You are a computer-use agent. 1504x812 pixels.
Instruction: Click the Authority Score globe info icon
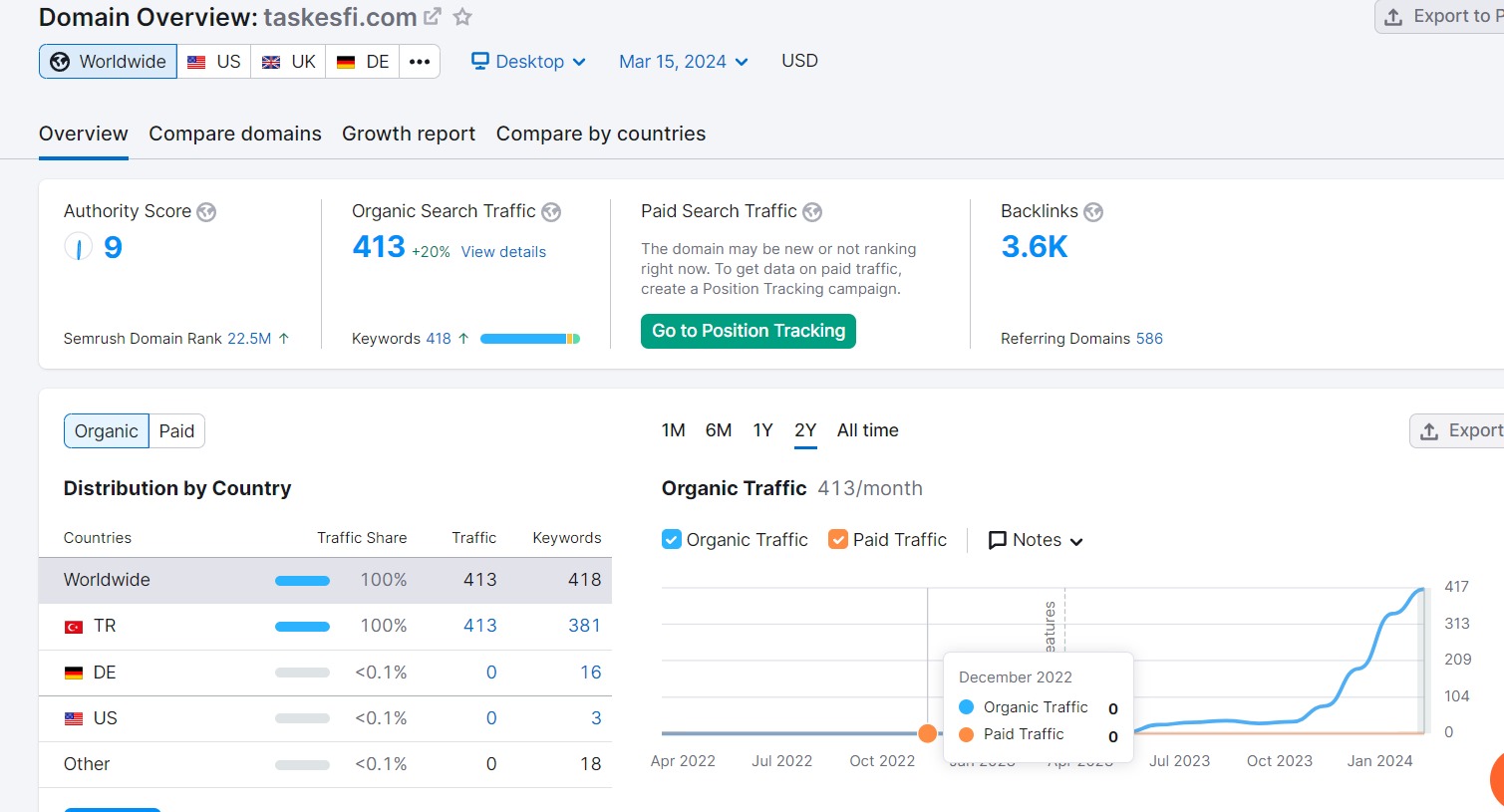click(x=206, y=212)
